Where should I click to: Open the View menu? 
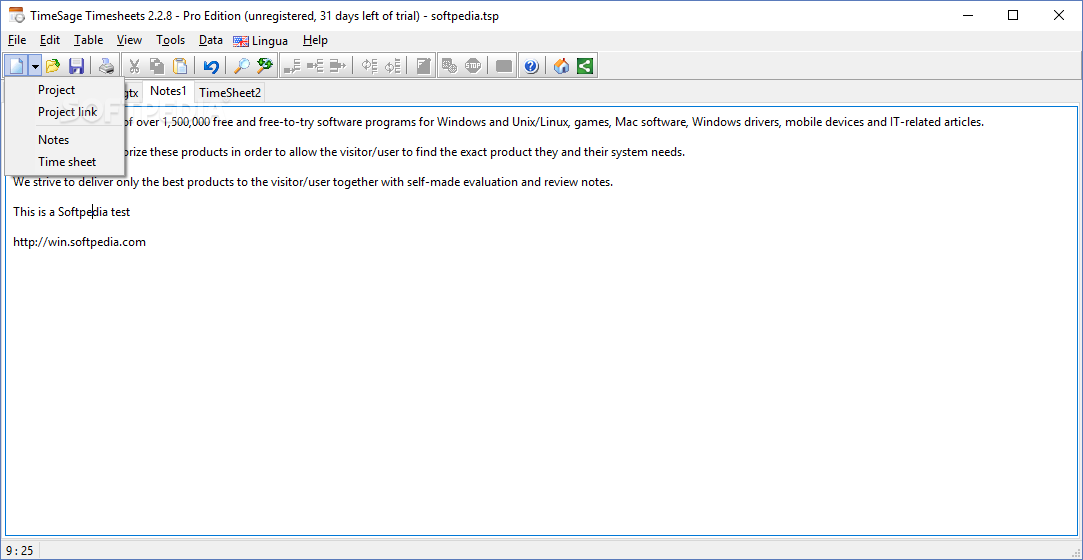[x=129, y=40]
